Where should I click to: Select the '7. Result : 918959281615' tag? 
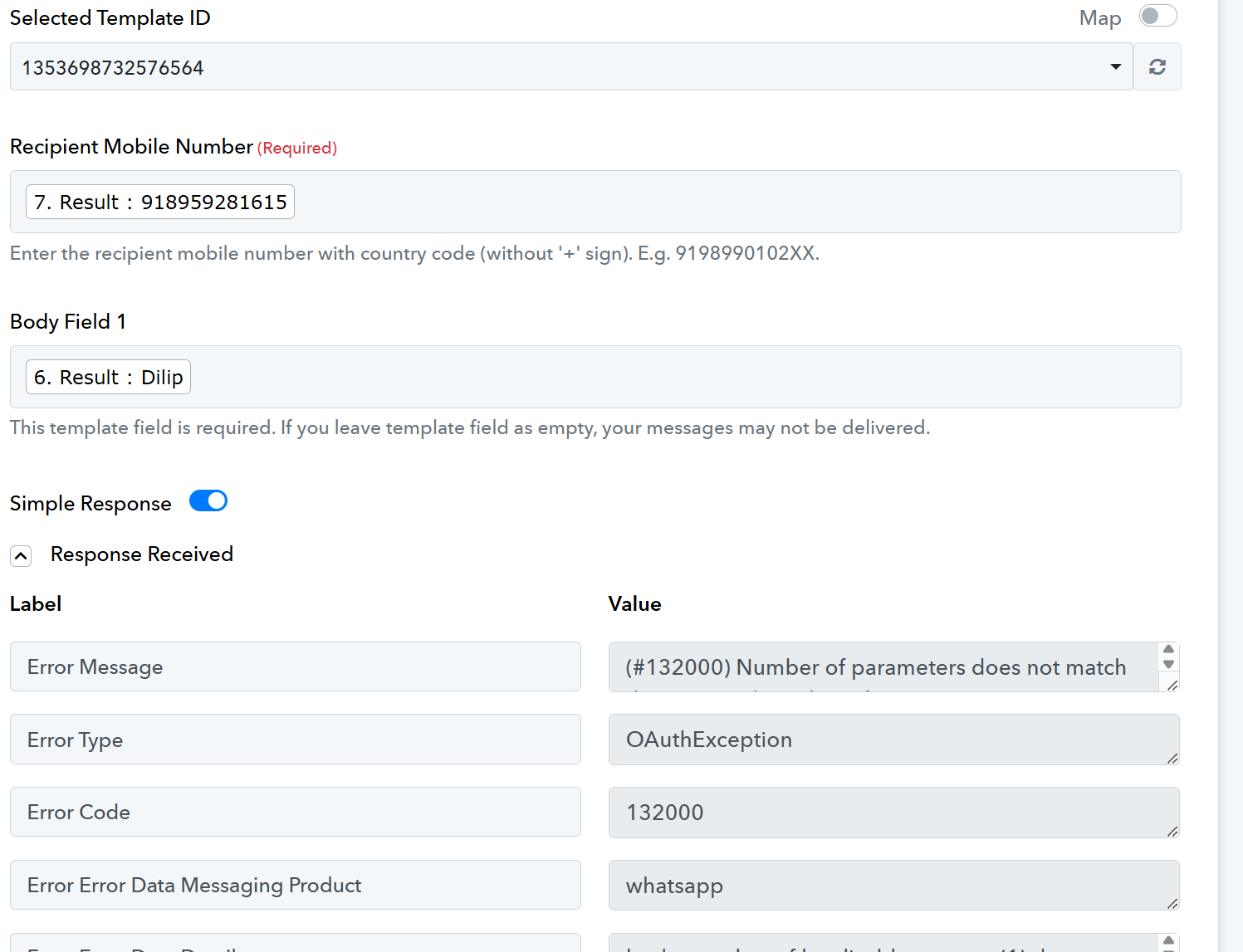click(160, 202)
